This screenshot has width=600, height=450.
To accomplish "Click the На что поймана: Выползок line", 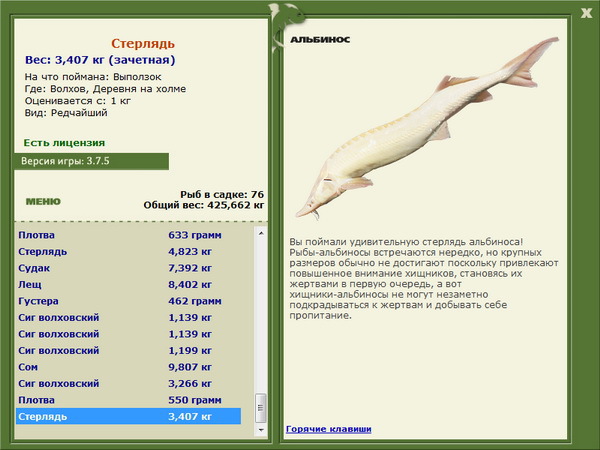I will click(x=93, y=77).
